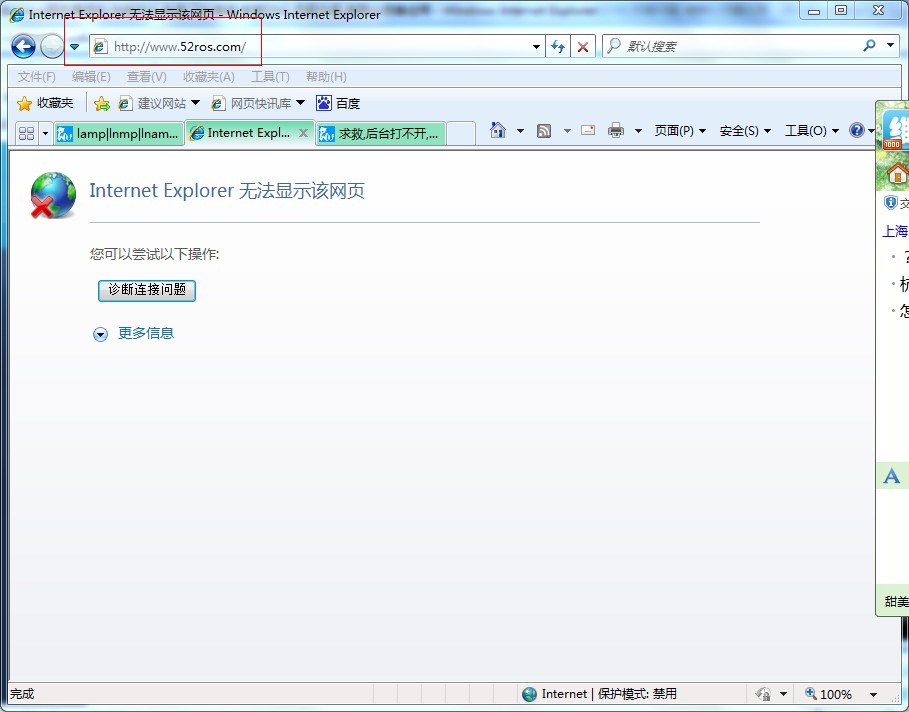Open search provider options dropdown
Image resolution: width=909 pixels, height=712 pixels.
tap(890, 45)
